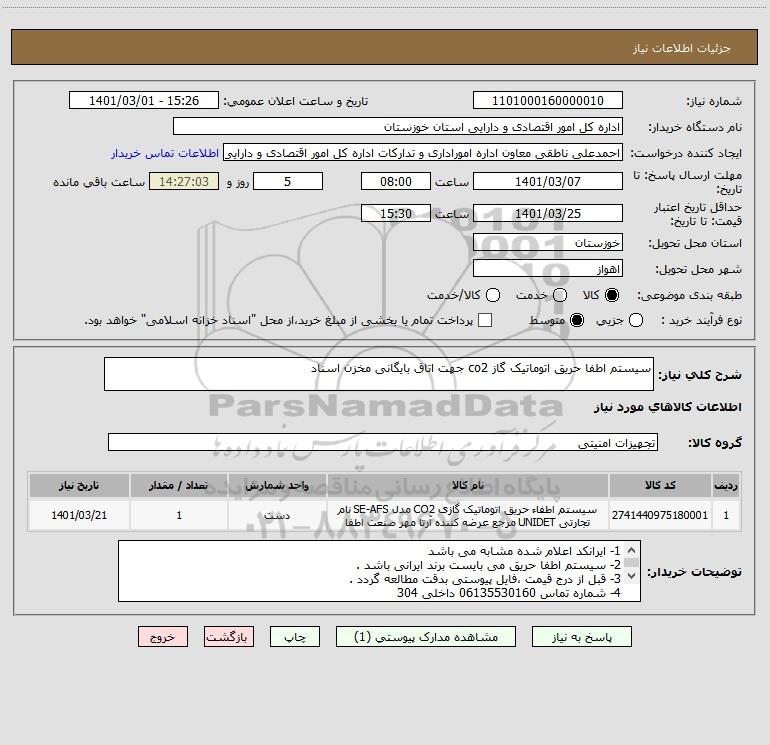770x745 pixels.
Task: Click the پاسخ به نیاز button
Action: pos(582,637)
